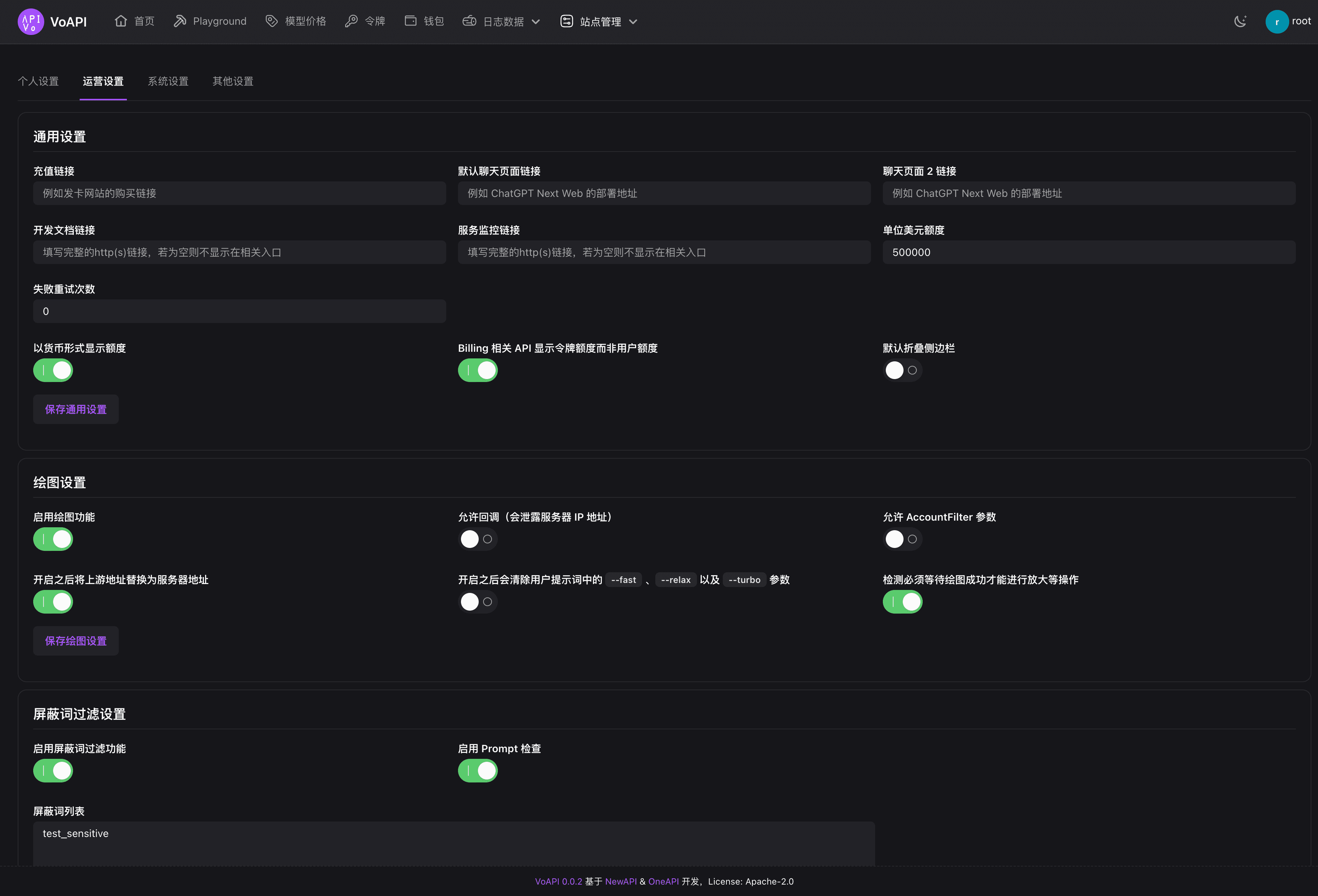Disable 启用 Prompt 检查 switch

pos(478,771)
